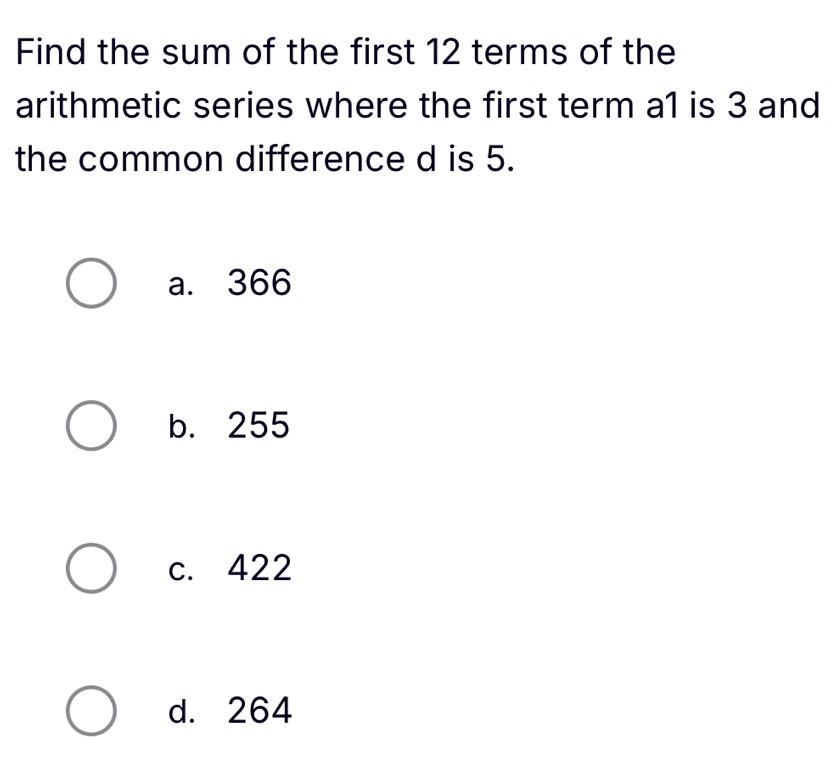Screen dimensions: 840x766
Task: Click the option letter "d."
Action: pyautogui.click(x=183, y=712)
